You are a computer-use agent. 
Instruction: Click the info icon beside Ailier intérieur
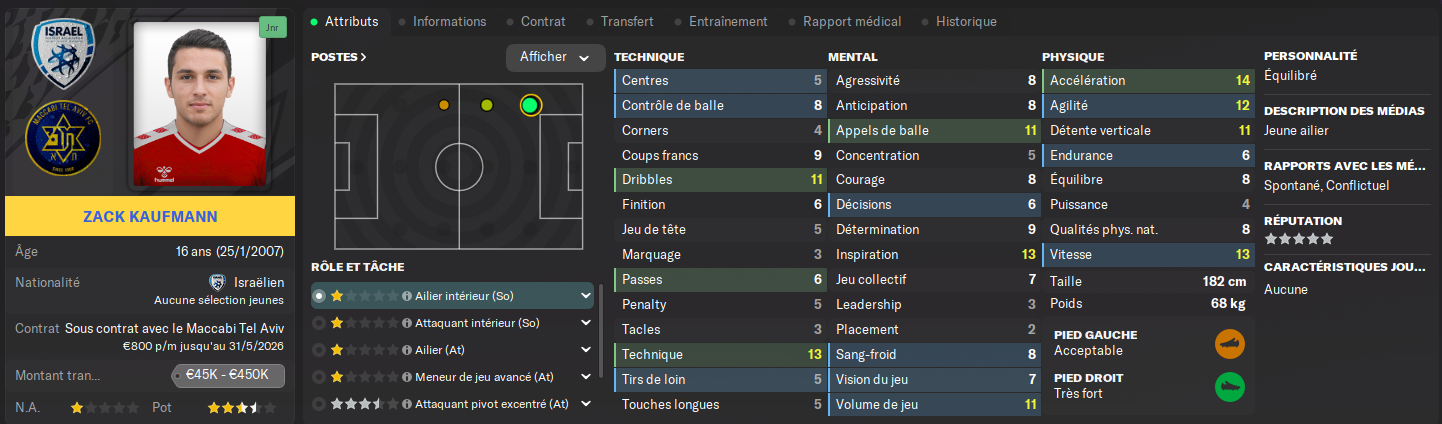click(407, 296)
